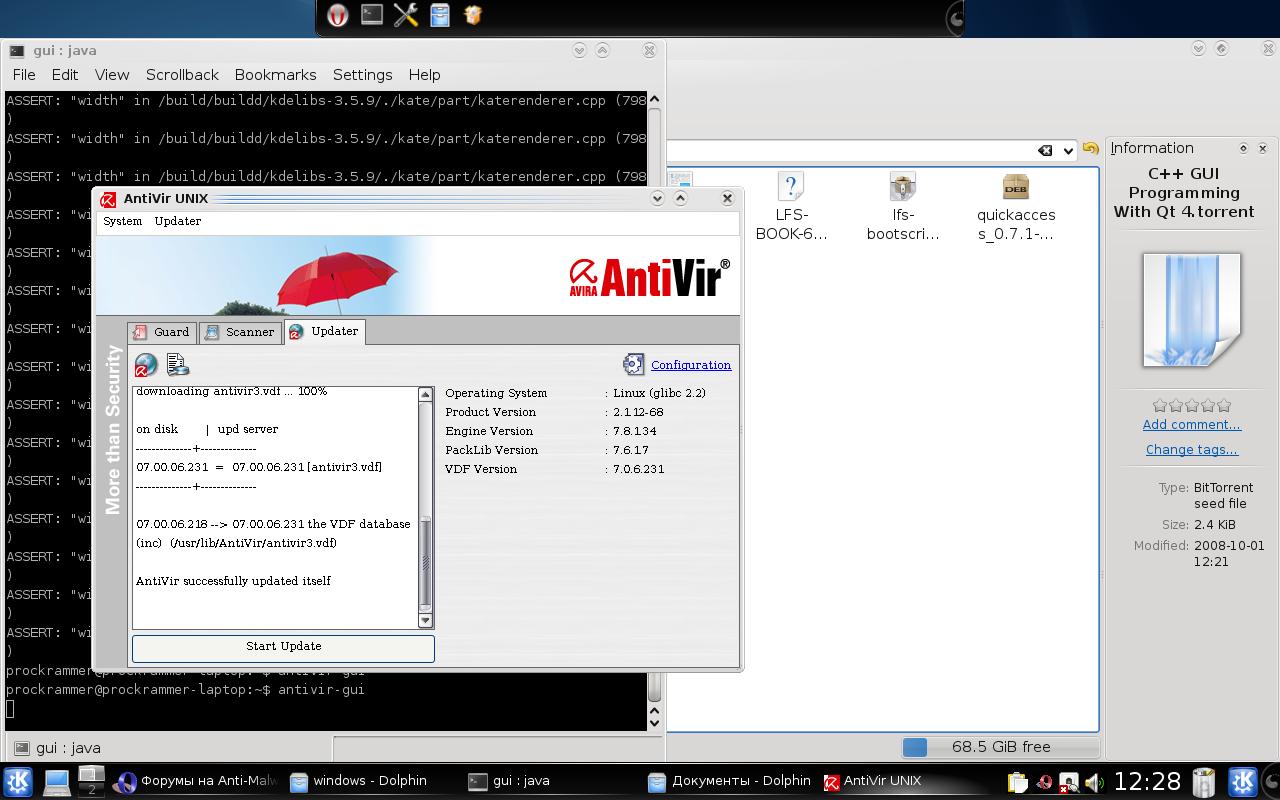Open the trash can in the taskbar
The width and height of the screenshot is (1280, 800).
coord(1204,782)
